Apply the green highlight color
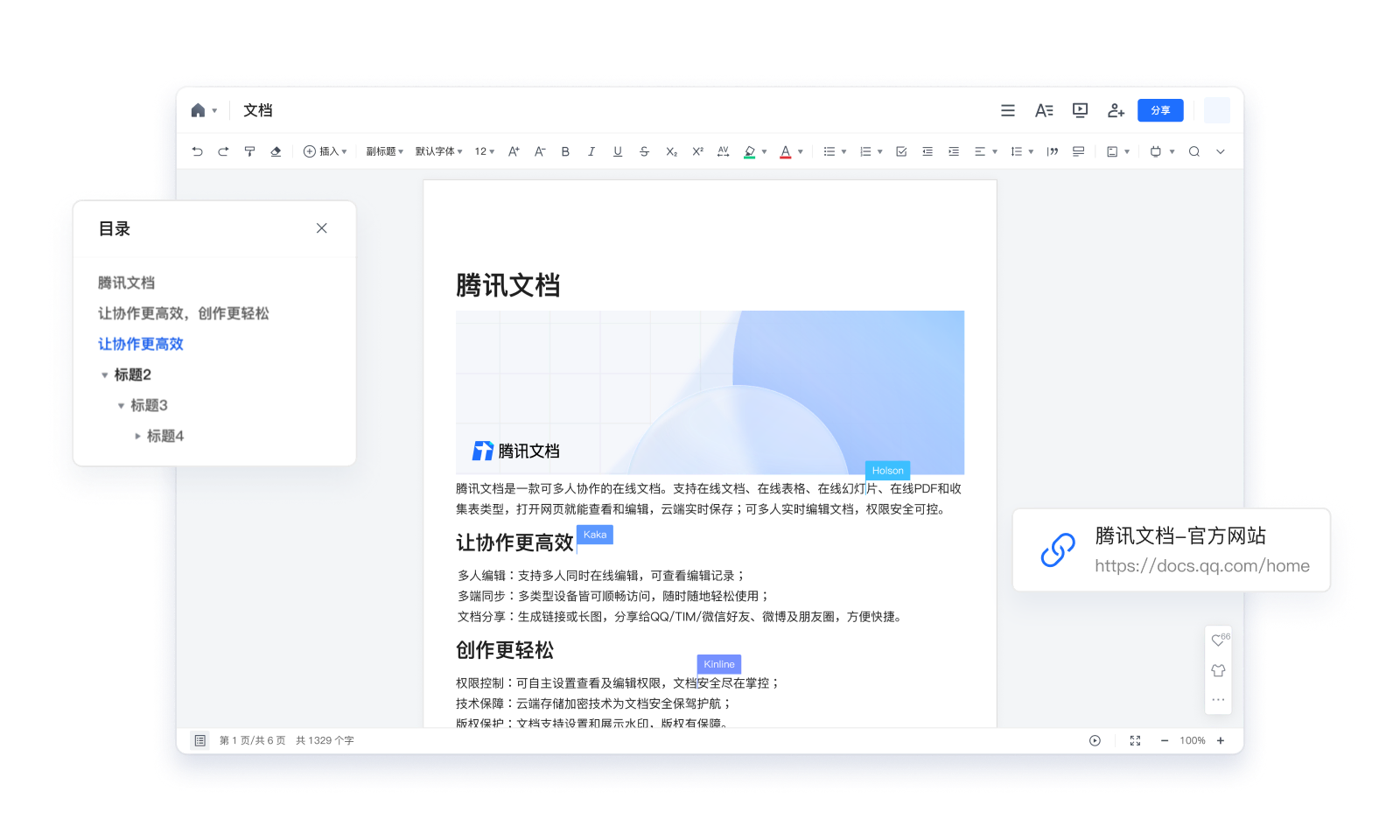The height and width of the screenshot is (840, 1400). point(750,151)
